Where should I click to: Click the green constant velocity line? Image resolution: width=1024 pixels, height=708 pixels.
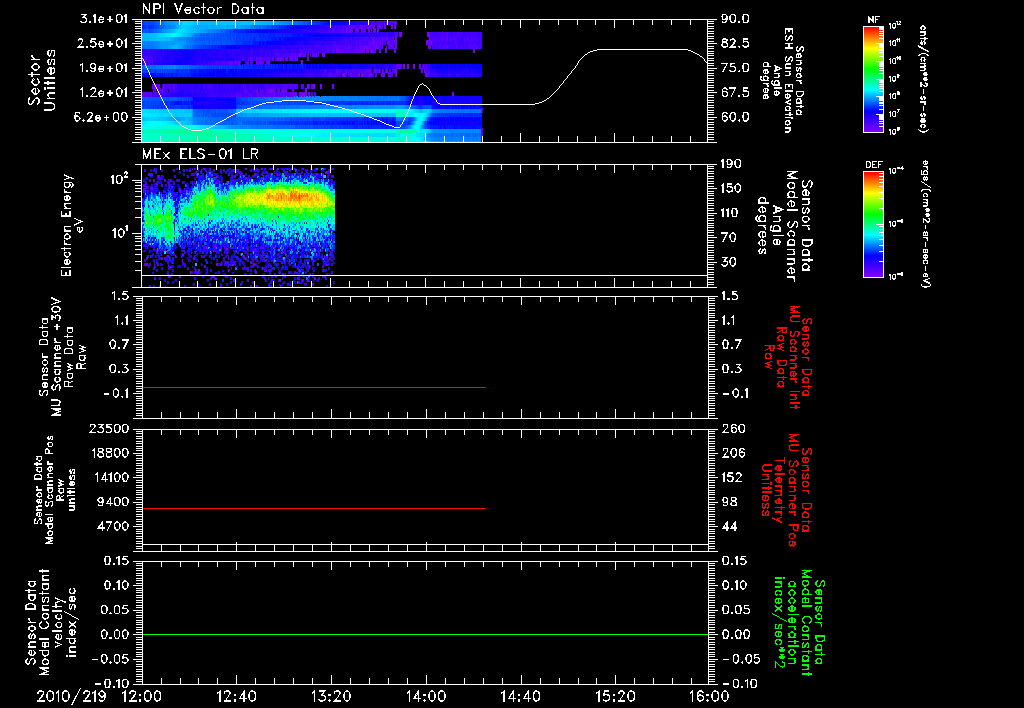pos(425,634)
